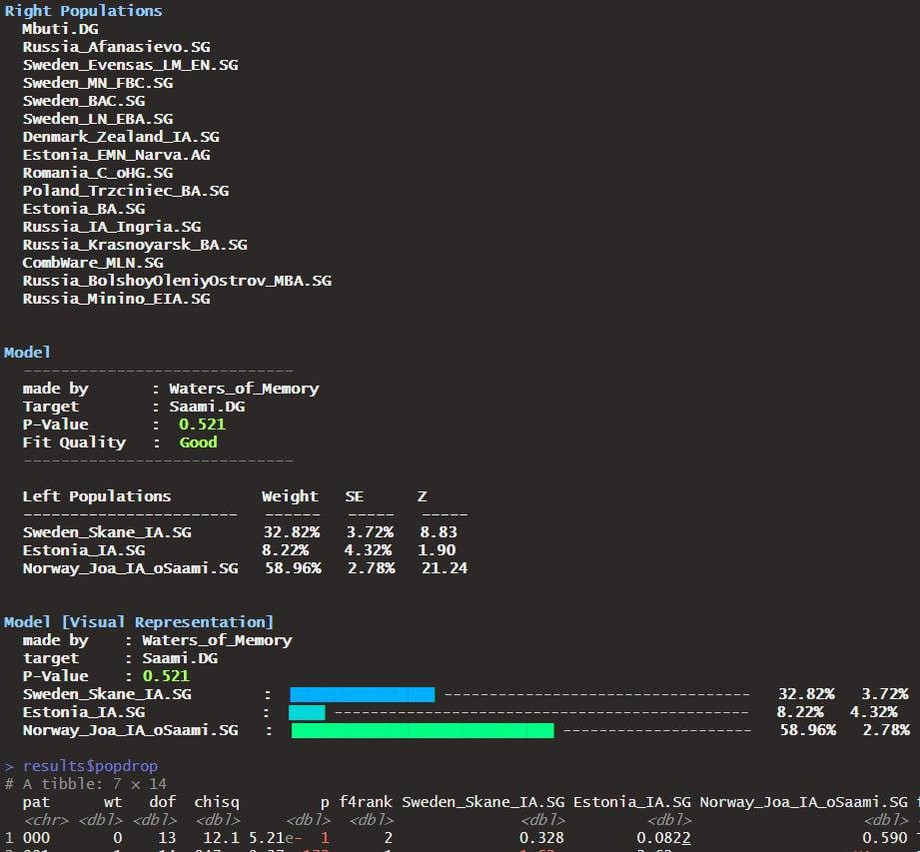Click Waters_of_Memory in Visual Representation block
Image resolution: width=920 pixels, height=852 pixels.
[x=217, y=640]
